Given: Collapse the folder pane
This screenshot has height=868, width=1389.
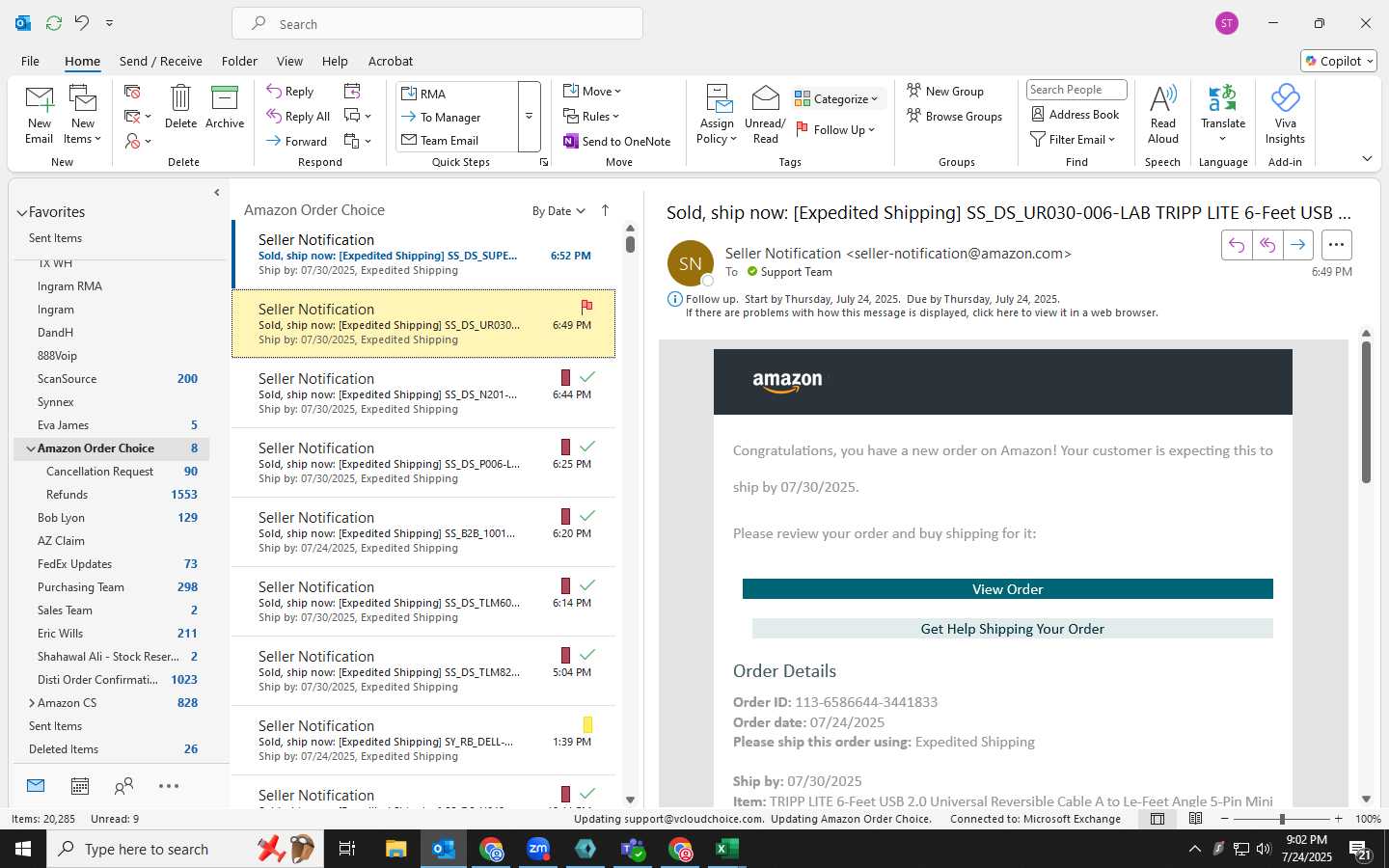Looking at the screenshot, I should point(216,193).
